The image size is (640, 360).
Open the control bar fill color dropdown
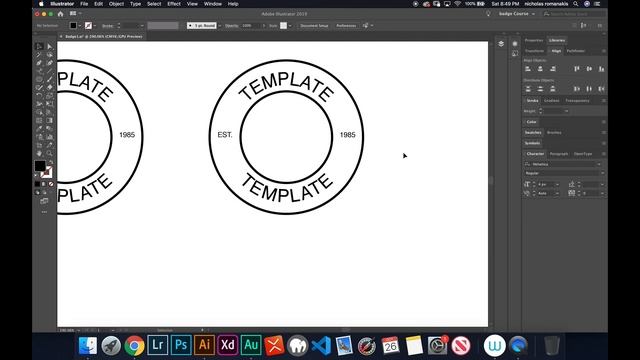coord(80,26)
